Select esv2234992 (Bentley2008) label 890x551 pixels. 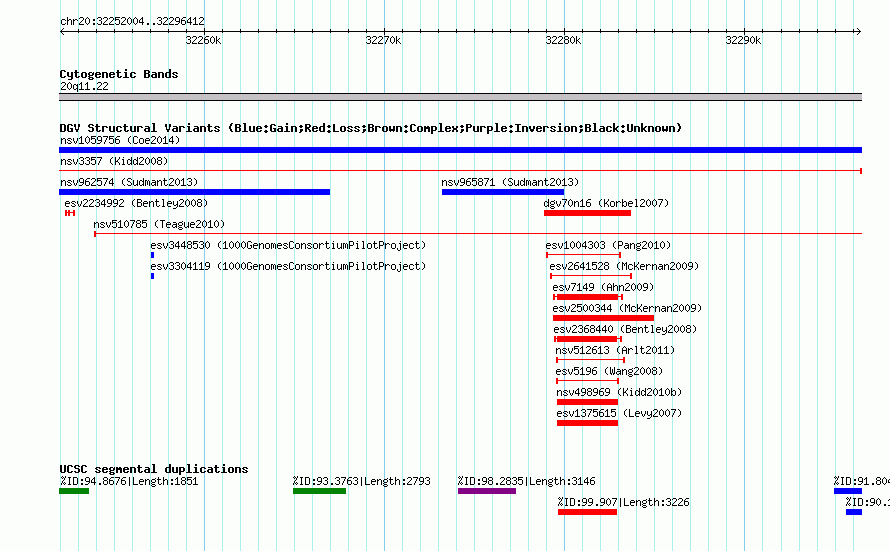click(x=136, y=203)
